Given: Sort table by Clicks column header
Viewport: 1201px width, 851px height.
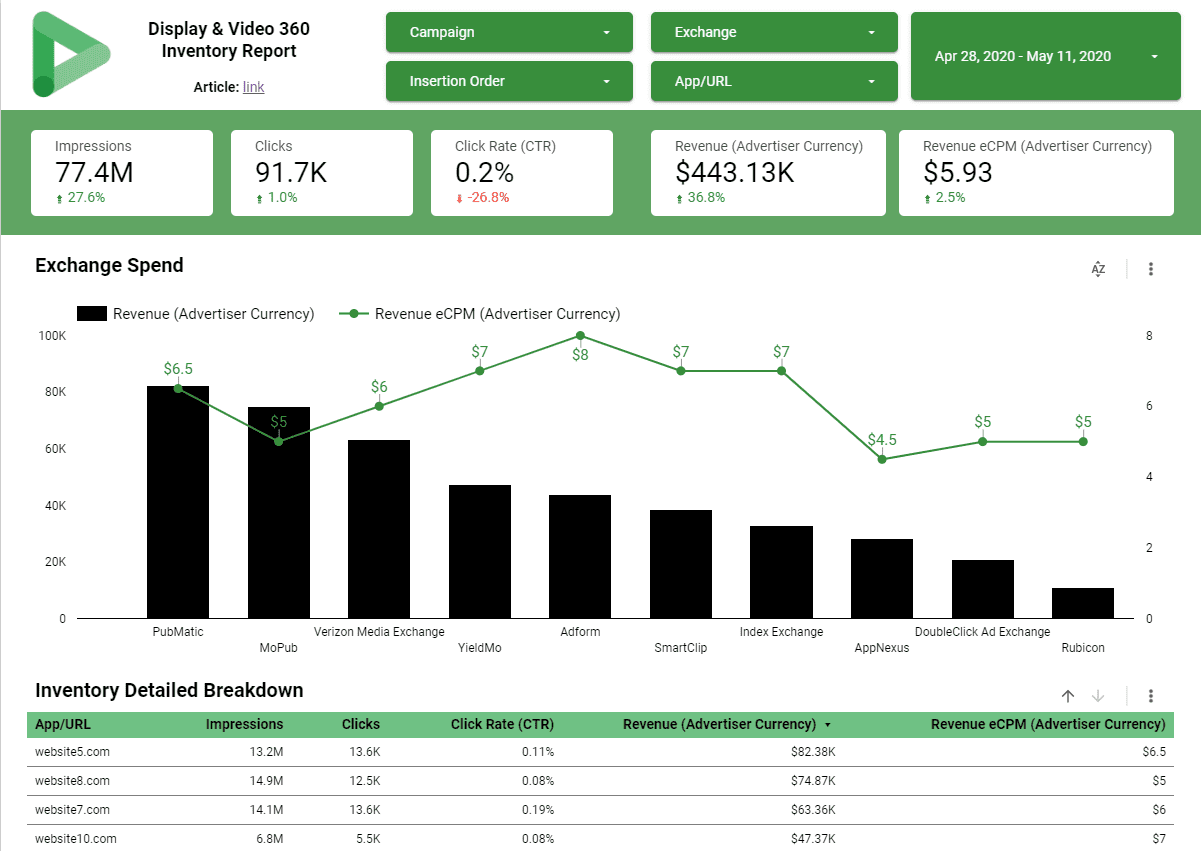Looking at the screenshot, I should click(361, 724).
